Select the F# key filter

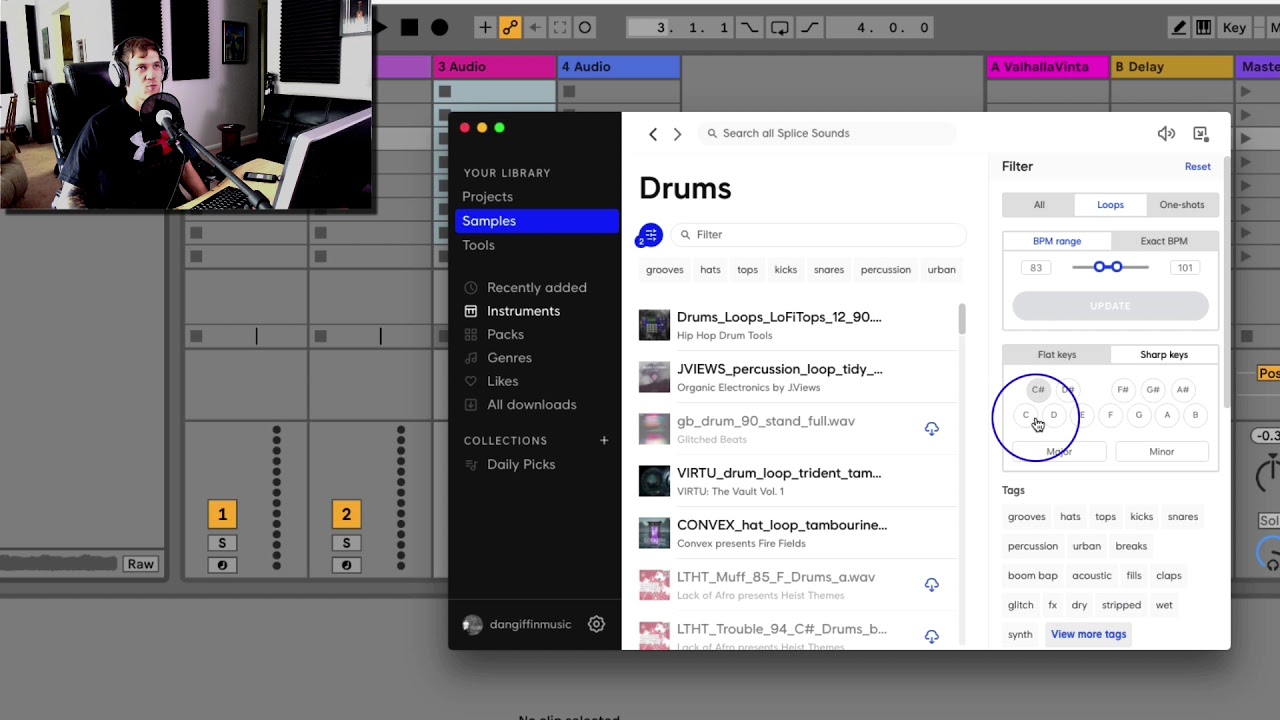[x=1123, y=390]
